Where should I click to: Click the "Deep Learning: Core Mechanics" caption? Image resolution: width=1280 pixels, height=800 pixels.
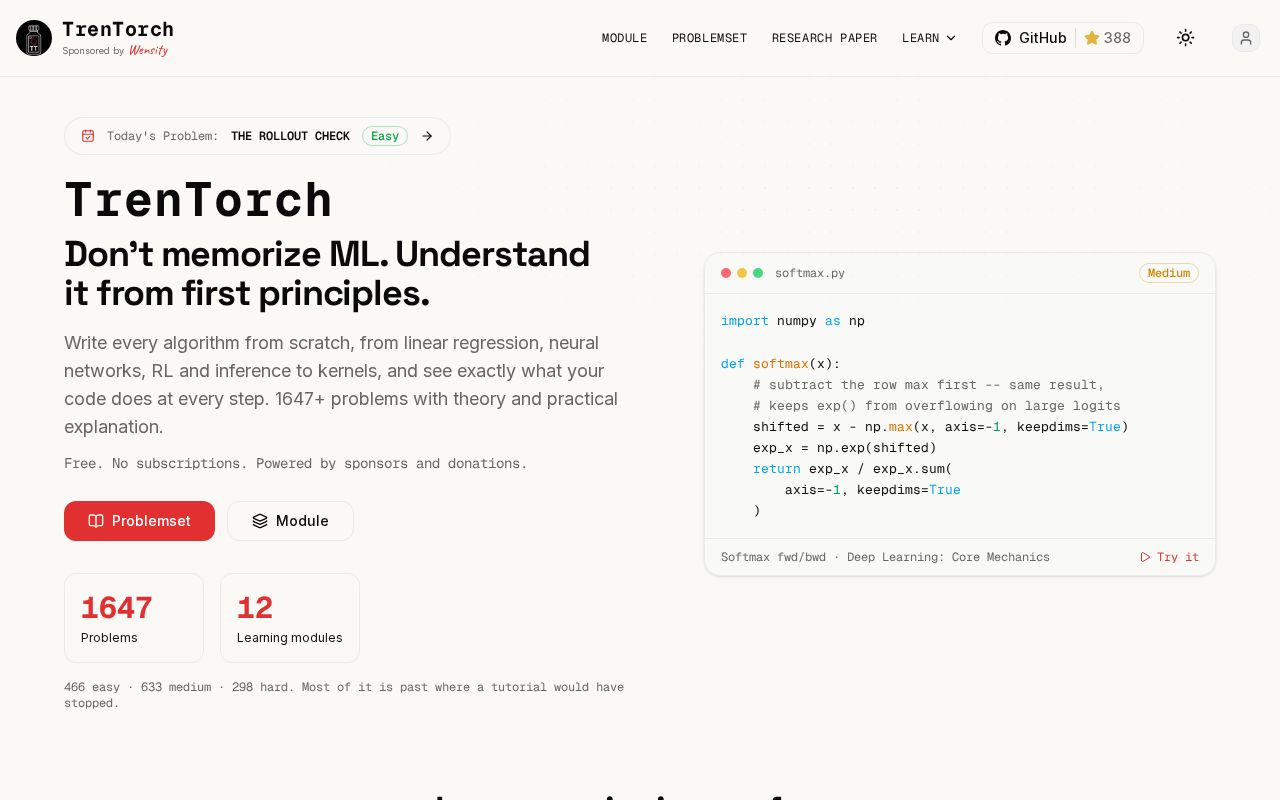click(948, 557)
